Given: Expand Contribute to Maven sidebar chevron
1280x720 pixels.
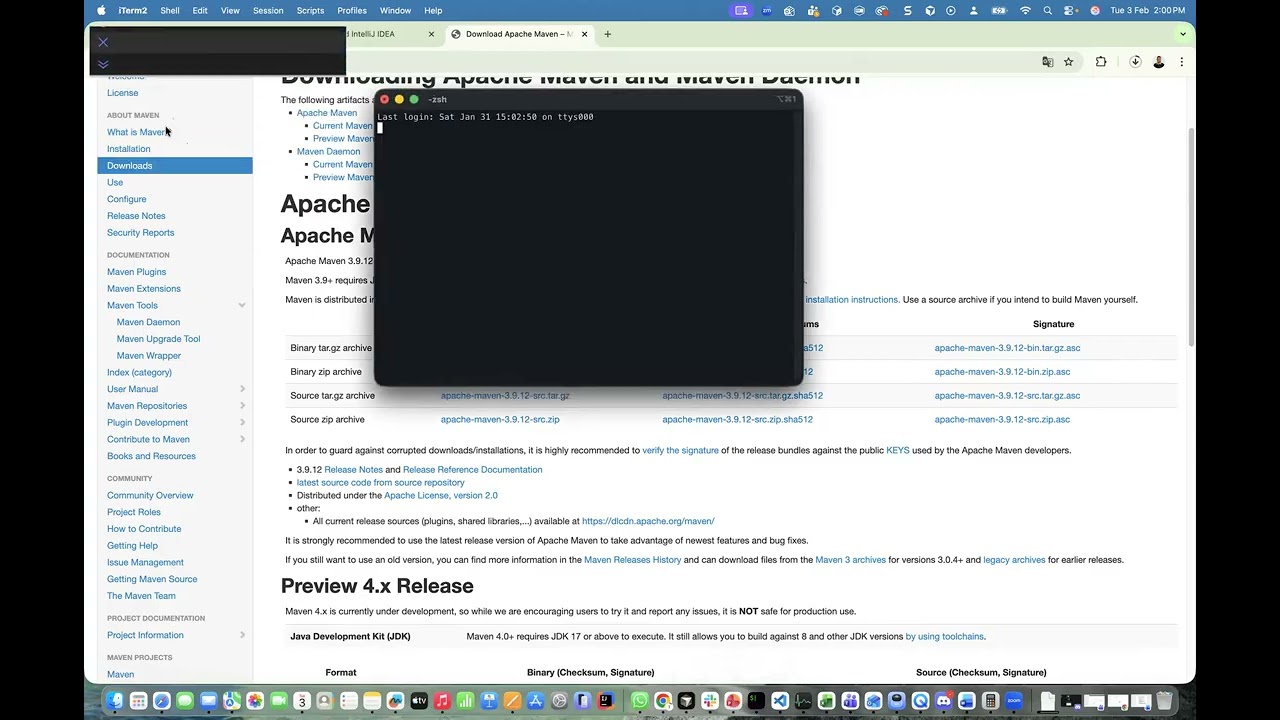Looking at the screenshot, I should click(x=242, y=439).
